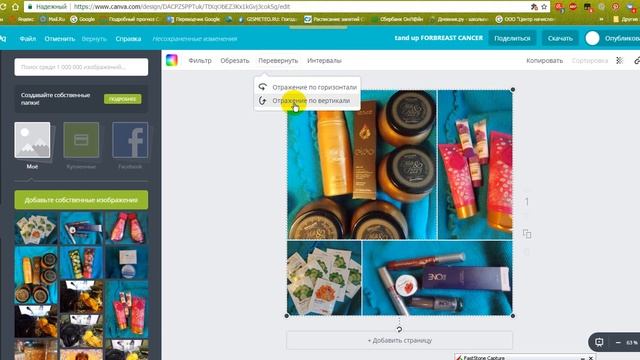Select Отражение по вертикали
The width and height of the screenshot is (640, 360).
311,100
